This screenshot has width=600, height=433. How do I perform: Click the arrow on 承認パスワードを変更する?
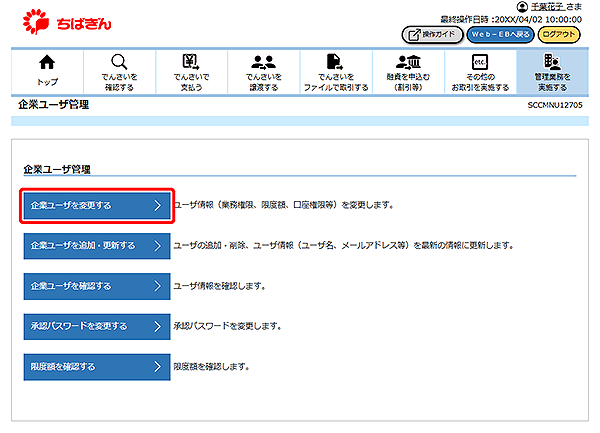(x=158, y=326)
